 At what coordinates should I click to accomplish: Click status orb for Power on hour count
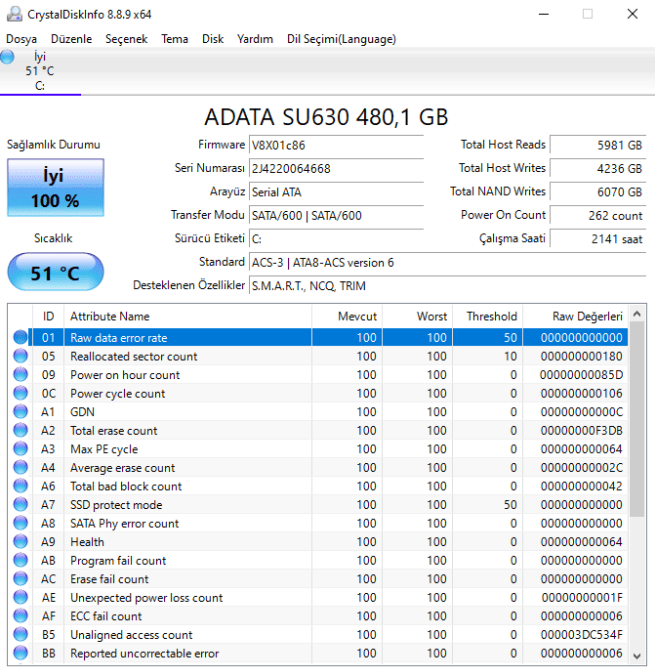(20, 375)
